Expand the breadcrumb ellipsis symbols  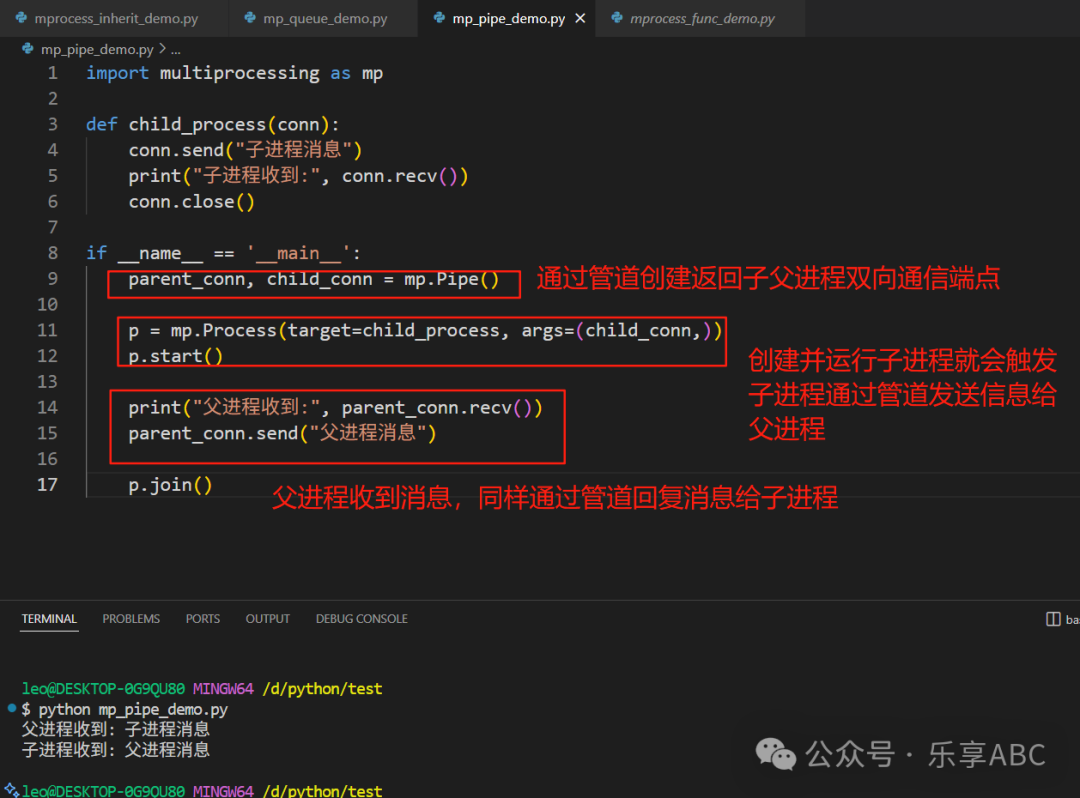(176, 50)
